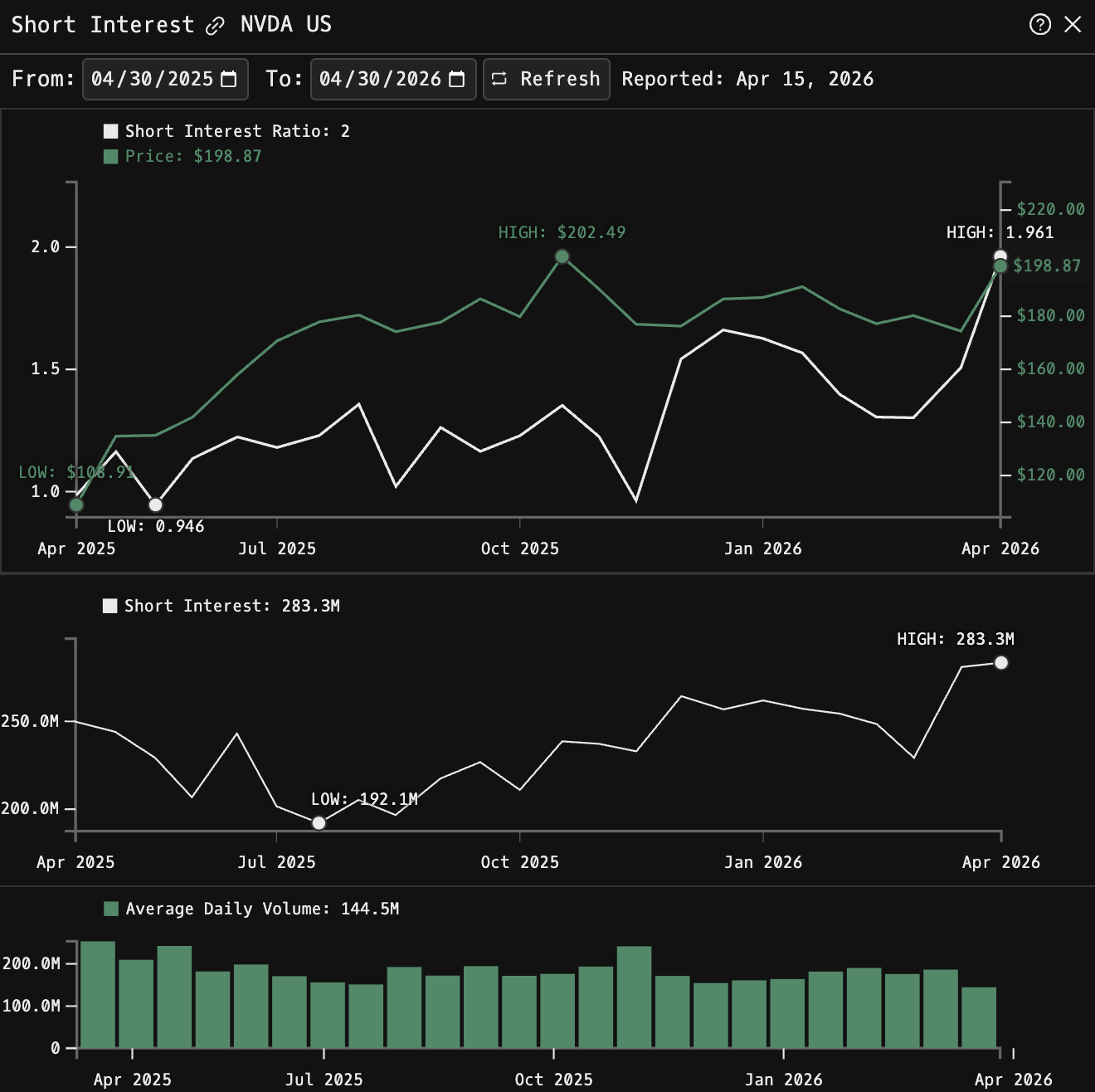Click the HIGH: $202.49 label

tap(562, 232)
